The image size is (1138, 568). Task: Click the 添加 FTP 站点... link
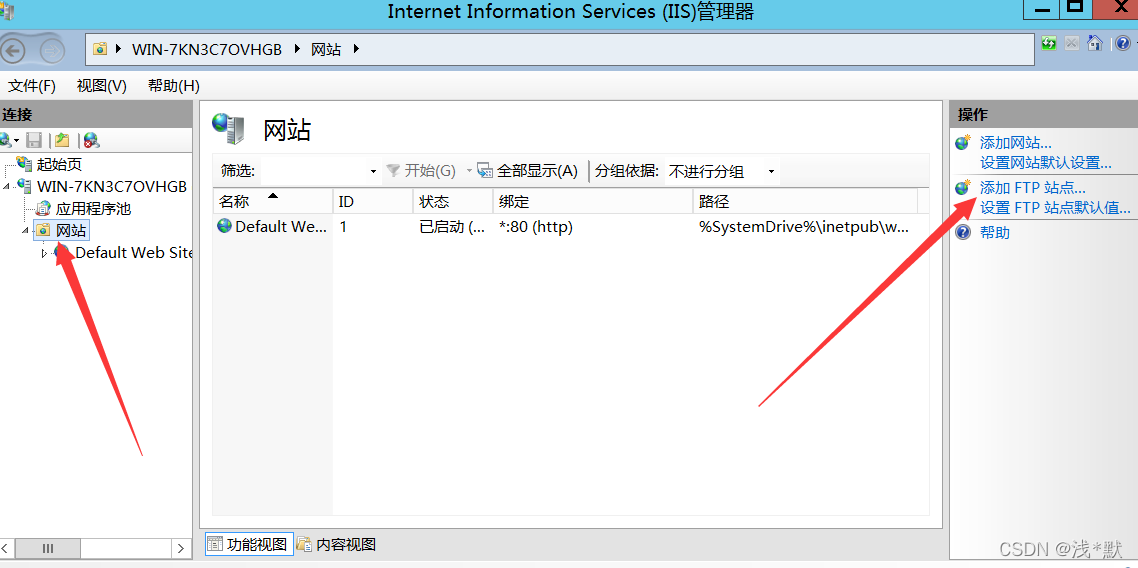pos(1033,188)
